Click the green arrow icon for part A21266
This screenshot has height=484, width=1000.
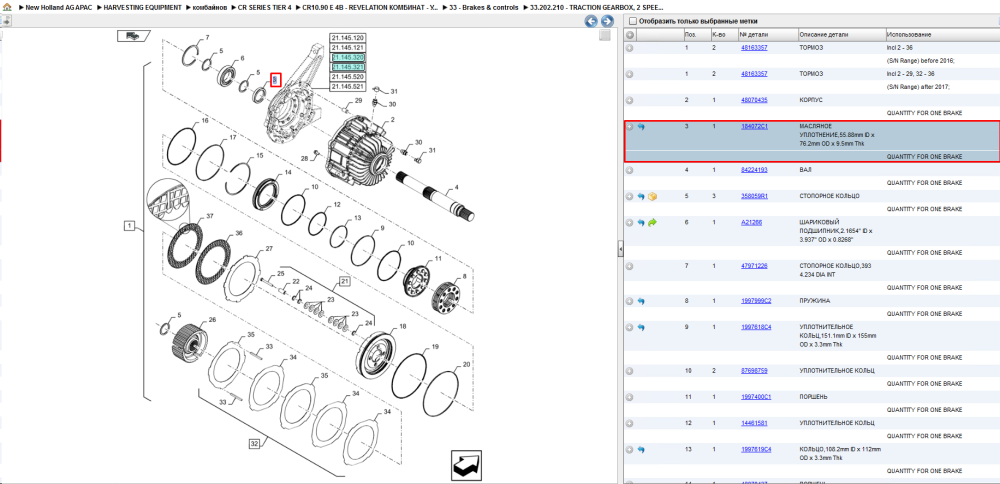pyautogui.click(x=652, y=223)
